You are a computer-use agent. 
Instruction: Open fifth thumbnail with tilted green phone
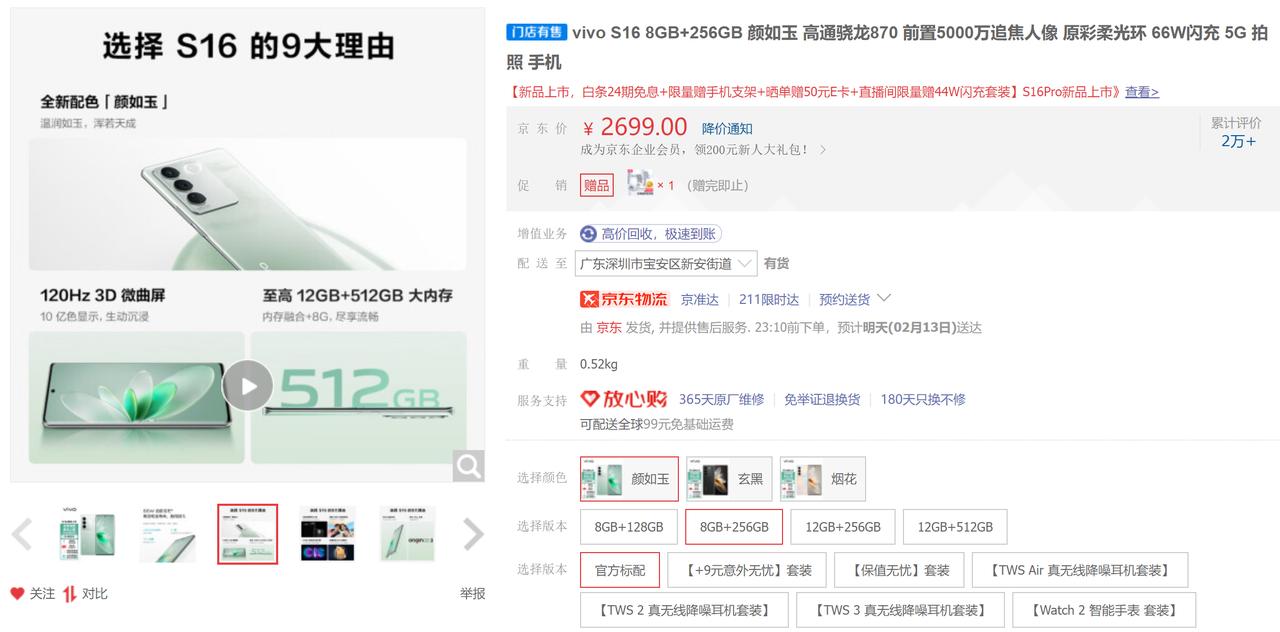click(407, 534)
